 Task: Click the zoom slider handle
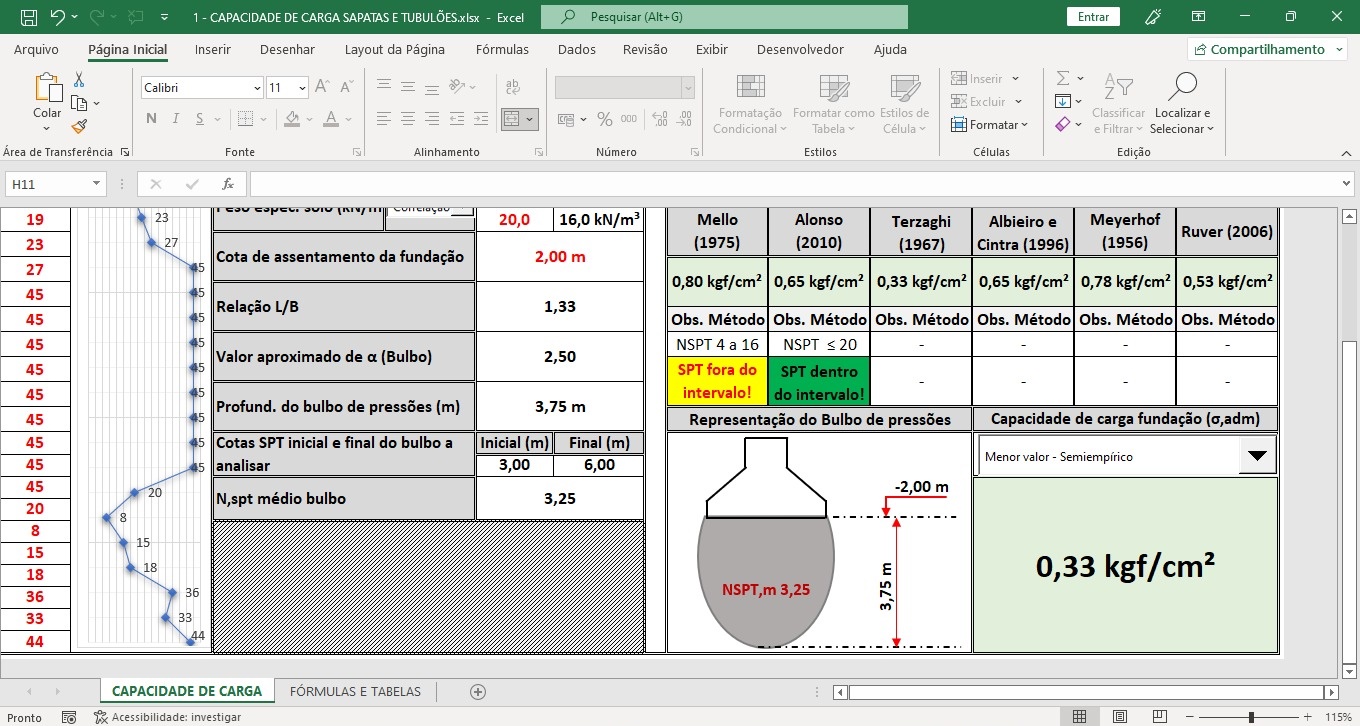[x=1251, y=717]
